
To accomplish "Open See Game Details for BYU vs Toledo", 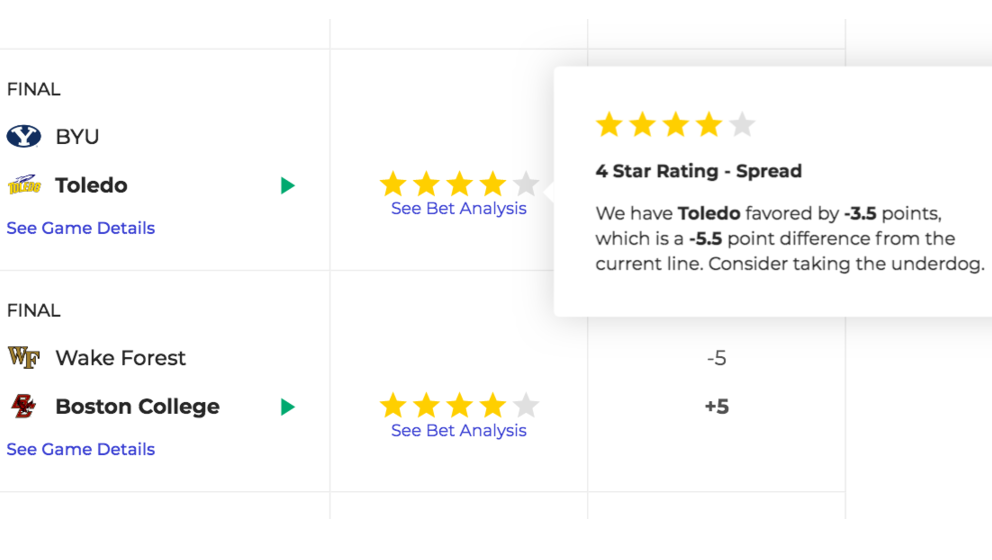I will tap(81, 228).
